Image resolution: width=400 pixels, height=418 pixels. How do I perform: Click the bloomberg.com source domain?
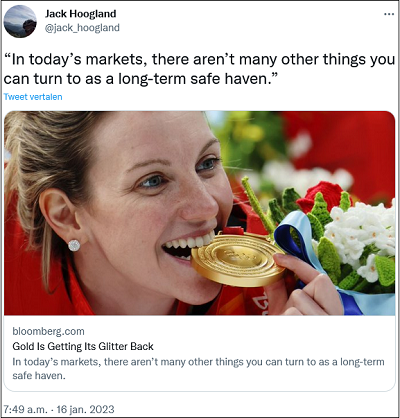click(48, 331)
